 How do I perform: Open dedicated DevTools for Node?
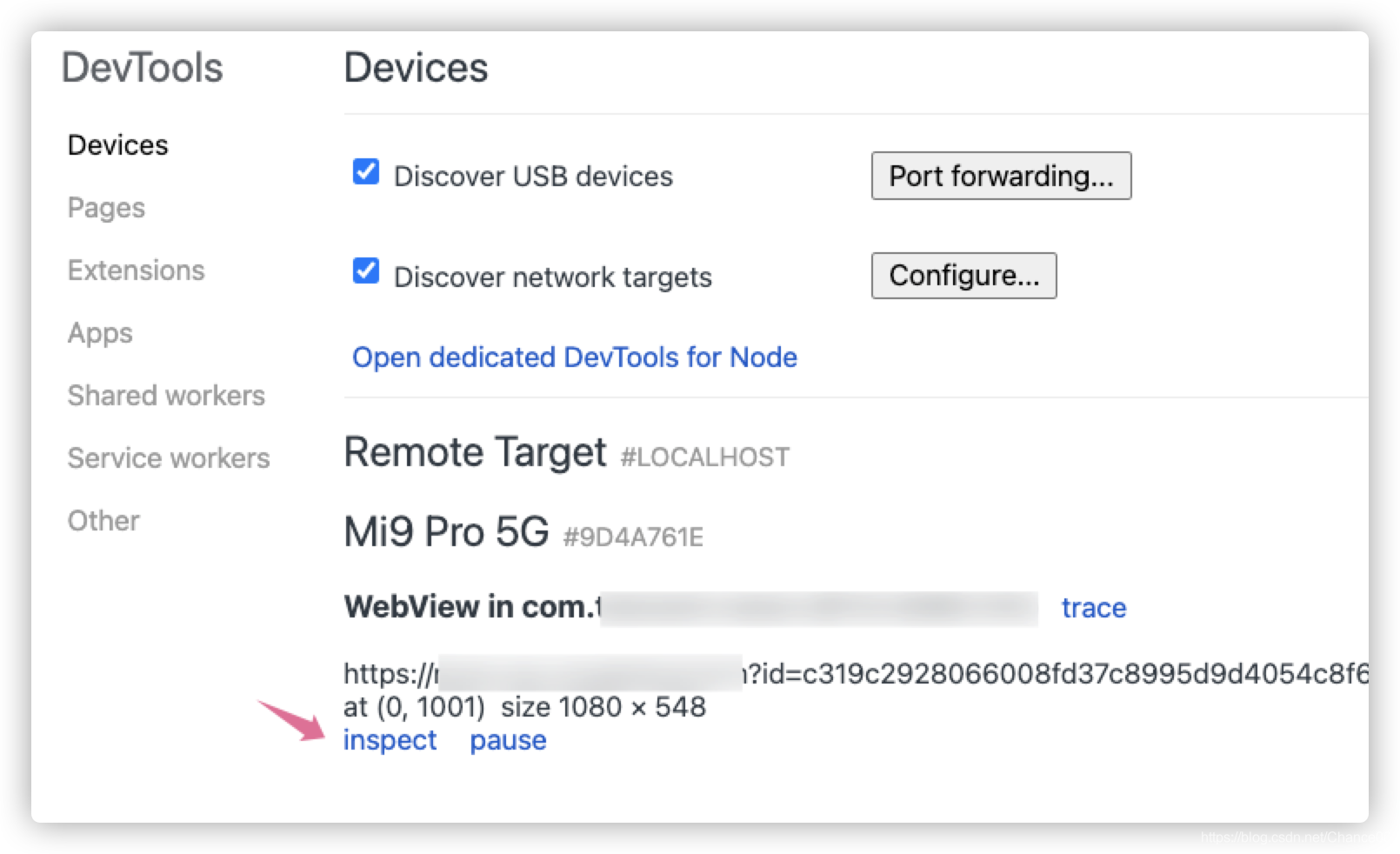(574, 357)
